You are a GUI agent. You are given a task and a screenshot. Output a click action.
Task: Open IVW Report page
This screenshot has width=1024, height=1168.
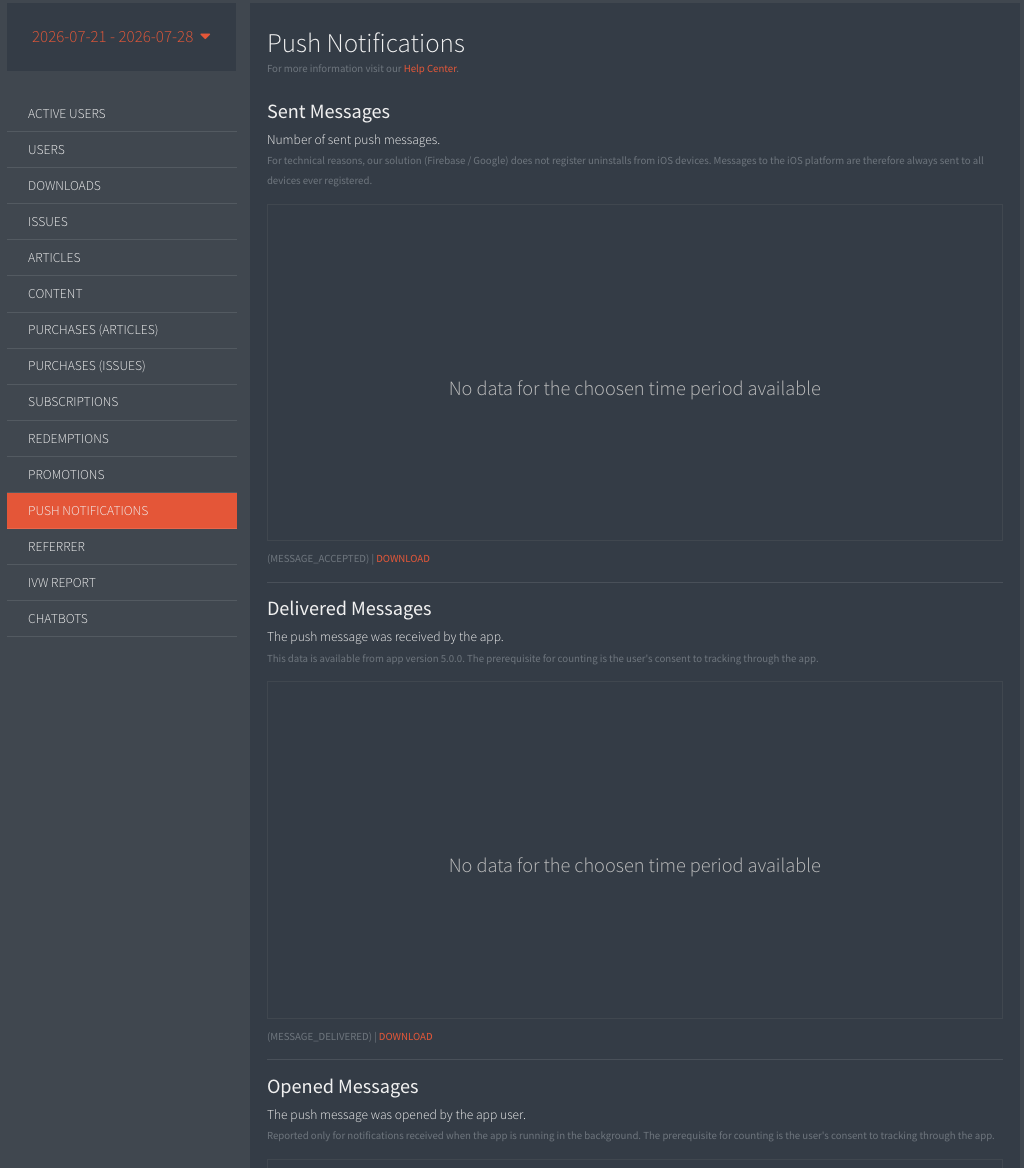pos(122,583)
